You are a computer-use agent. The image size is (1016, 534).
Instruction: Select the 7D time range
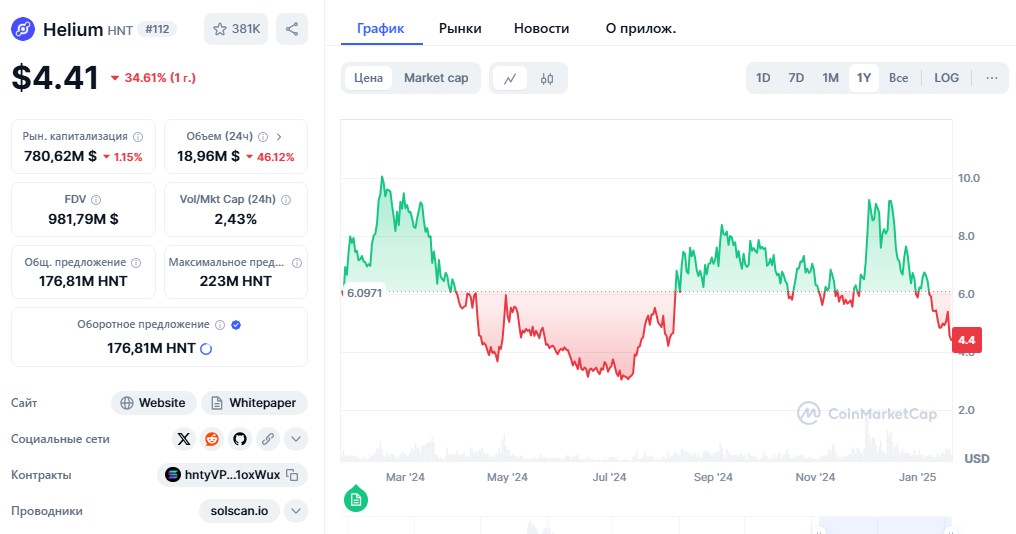pos(796,78)
